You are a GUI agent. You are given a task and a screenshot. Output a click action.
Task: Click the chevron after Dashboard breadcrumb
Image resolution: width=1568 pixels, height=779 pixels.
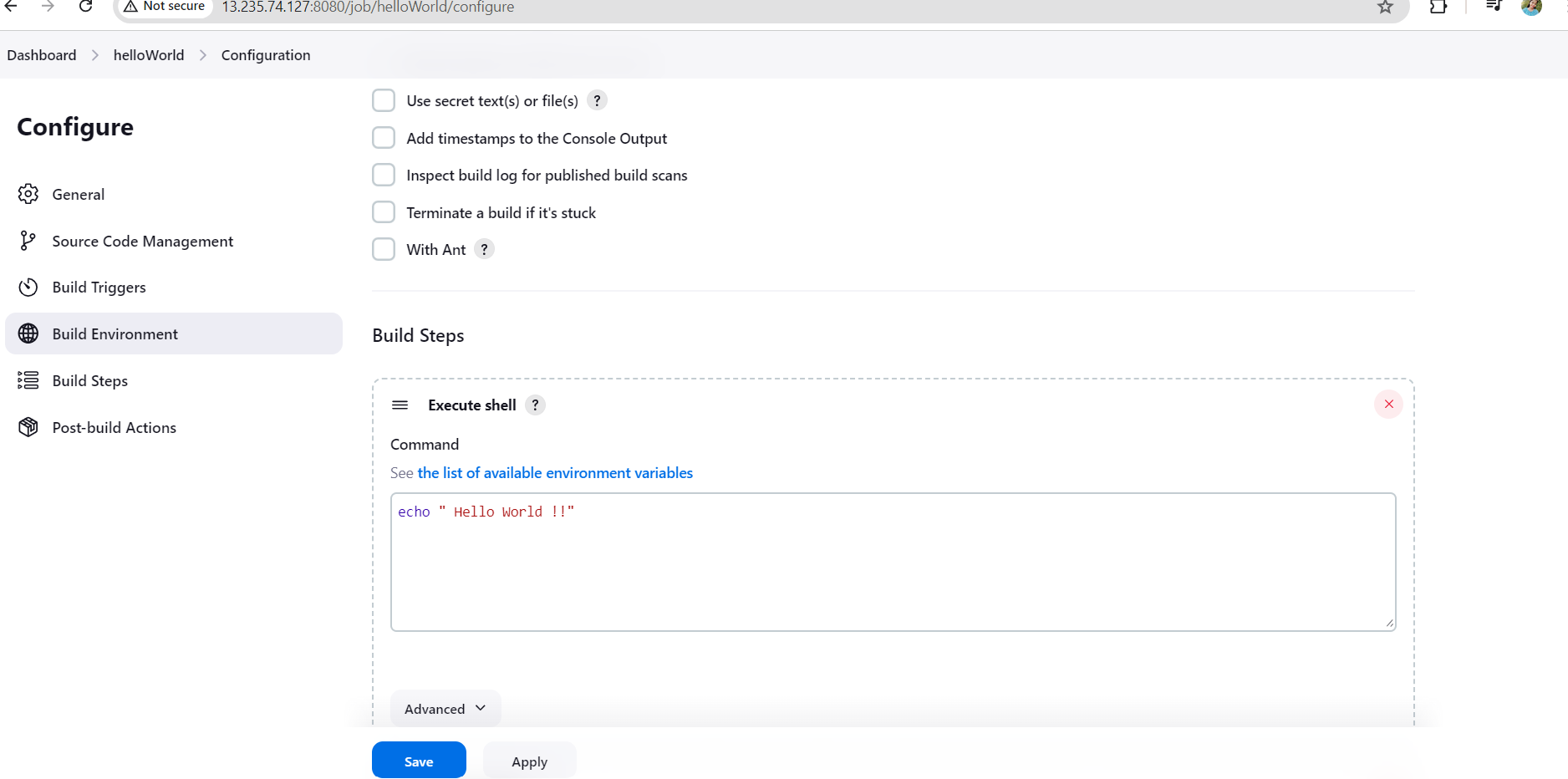click(x=95, y=55)
